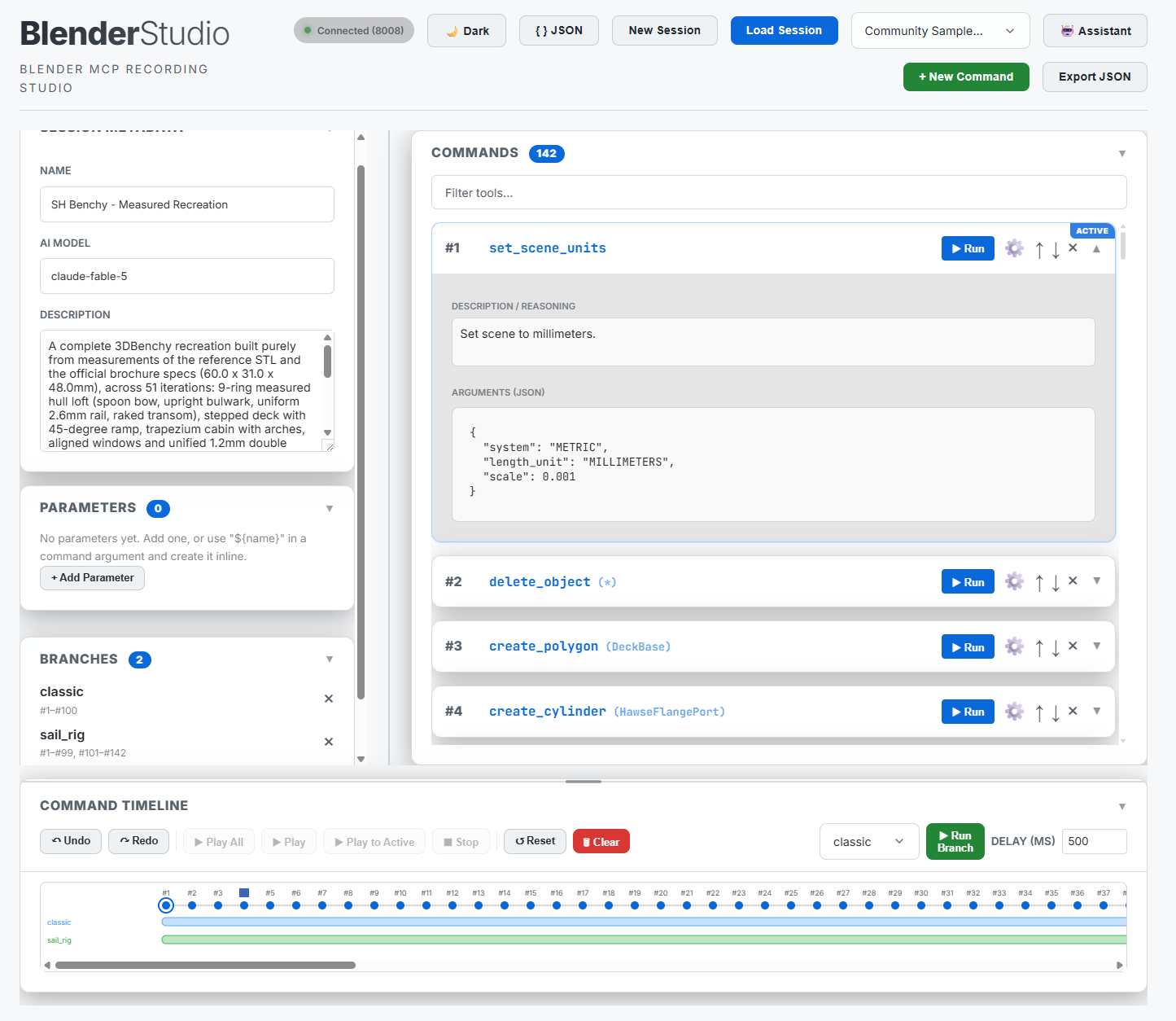Open the Assistant panel
The width and height of the screenshot is (1176, 1021).
(1095, 31)
